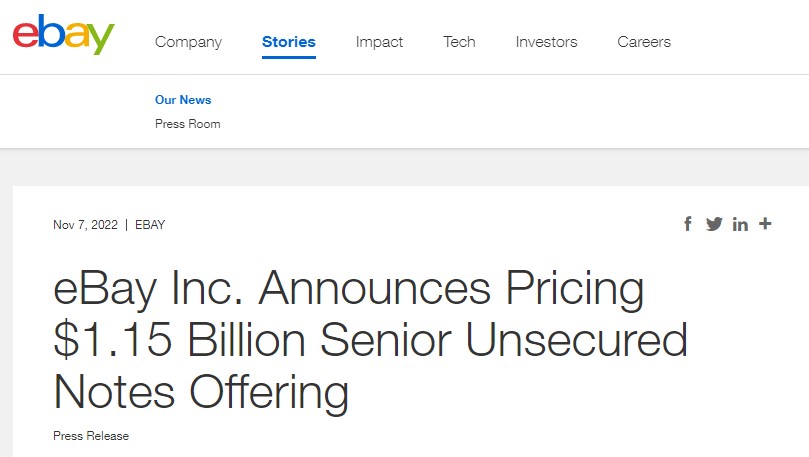Go to the Tech section
Image resolution: width=809 pixels, height=457 pixels.
(x=459, y=42)
